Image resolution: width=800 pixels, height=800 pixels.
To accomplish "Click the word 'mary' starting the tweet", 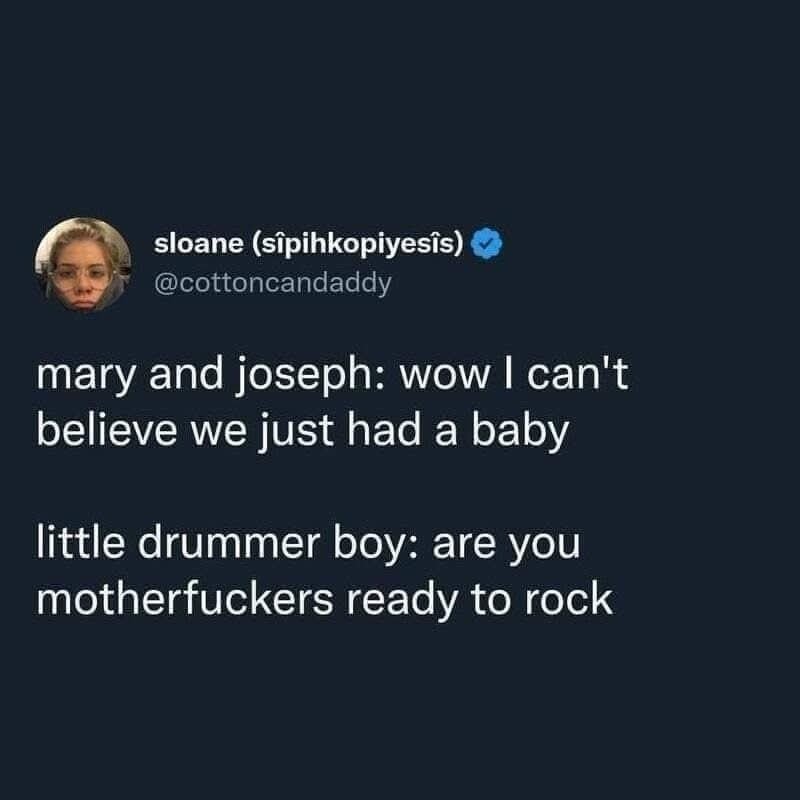I will point(86,378).
